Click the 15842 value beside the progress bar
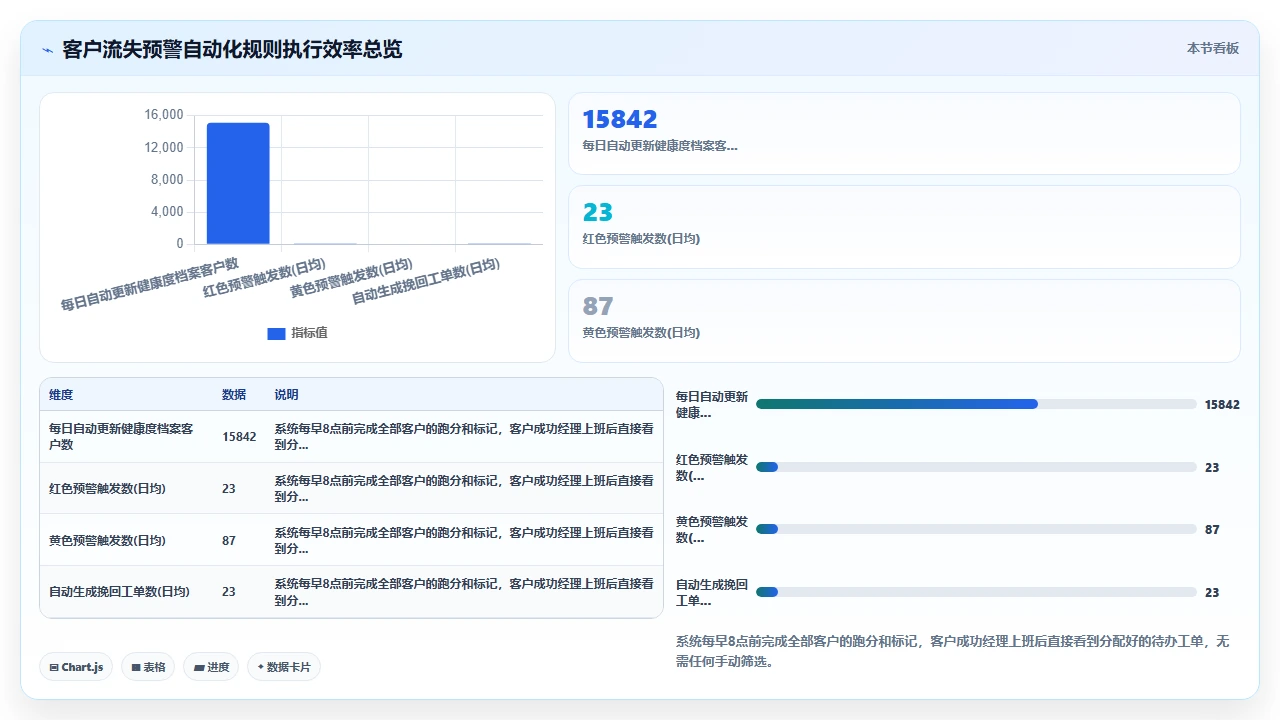Viewport: 1280px width, 720px height. [1222, 405]
